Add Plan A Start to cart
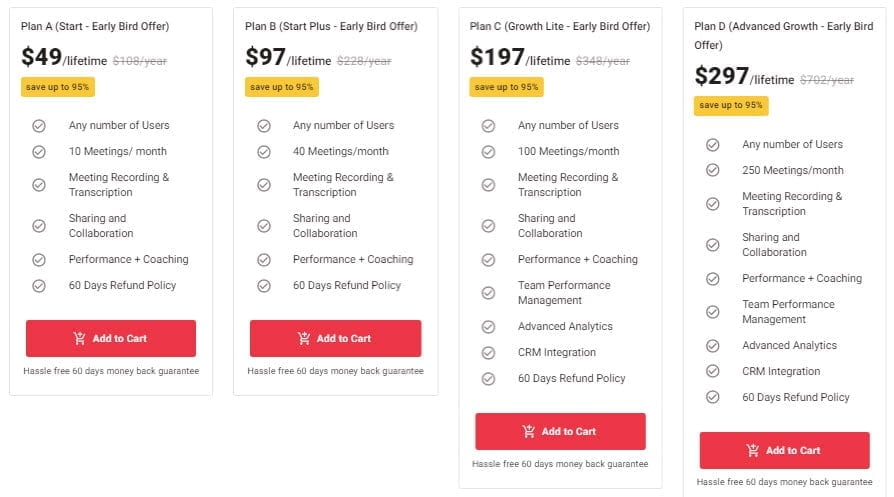 pos(111,339)
